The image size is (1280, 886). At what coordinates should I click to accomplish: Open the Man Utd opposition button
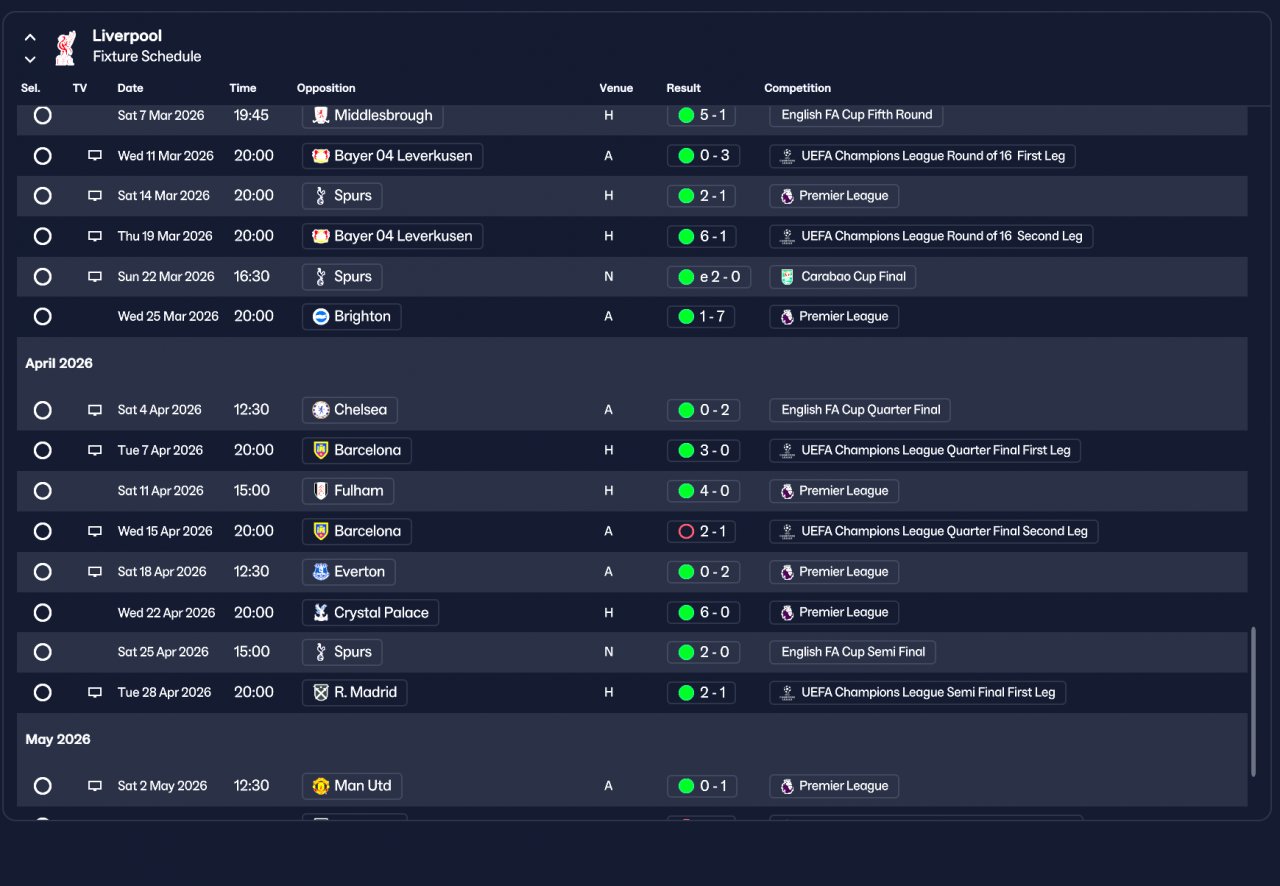[352, 786]
